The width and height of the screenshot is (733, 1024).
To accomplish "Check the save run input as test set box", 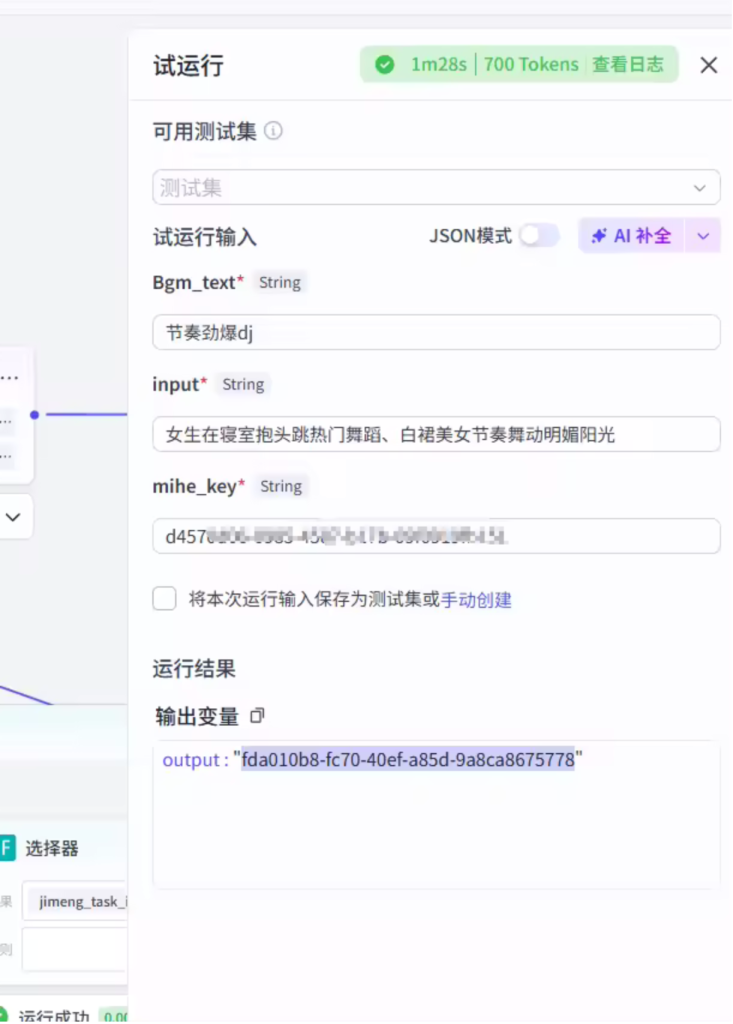I will [165, 599].
